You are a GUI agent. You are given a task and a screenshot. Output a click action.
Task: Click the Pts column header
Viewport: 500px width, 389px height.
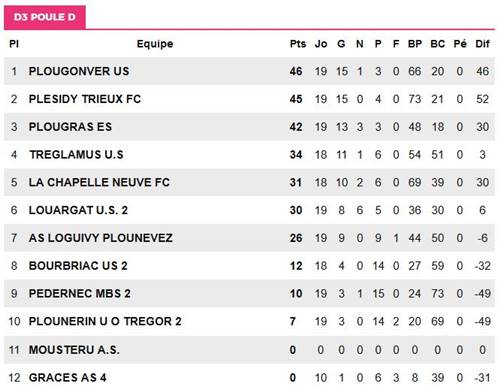[x=298, y=44]
